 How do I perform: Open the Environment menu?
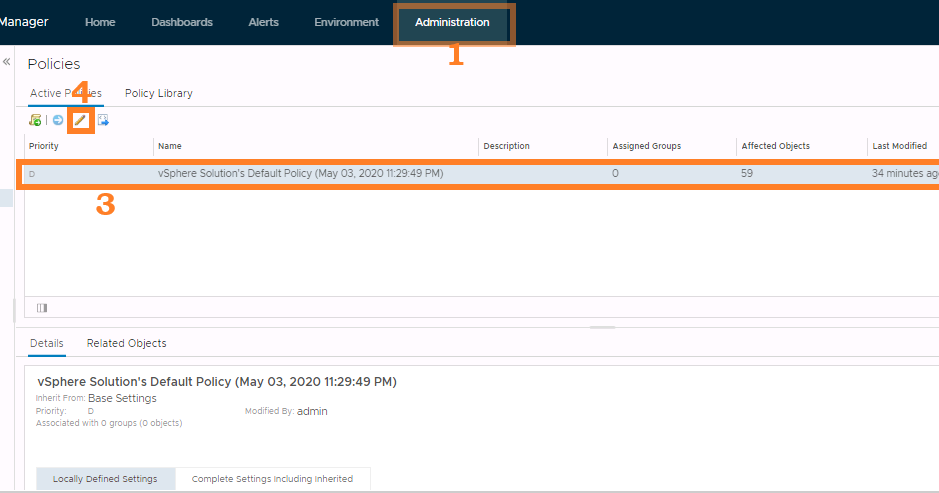(346, 22)
